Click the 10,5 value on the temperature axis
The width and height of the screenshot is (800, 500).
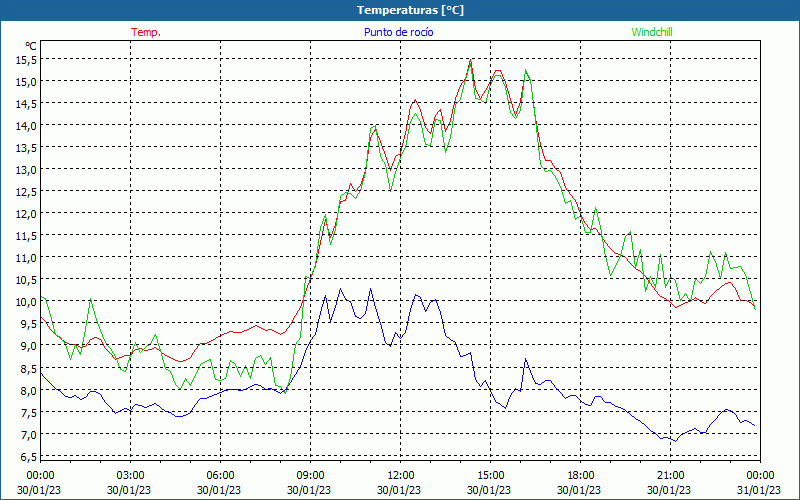(x=27, y=280)
